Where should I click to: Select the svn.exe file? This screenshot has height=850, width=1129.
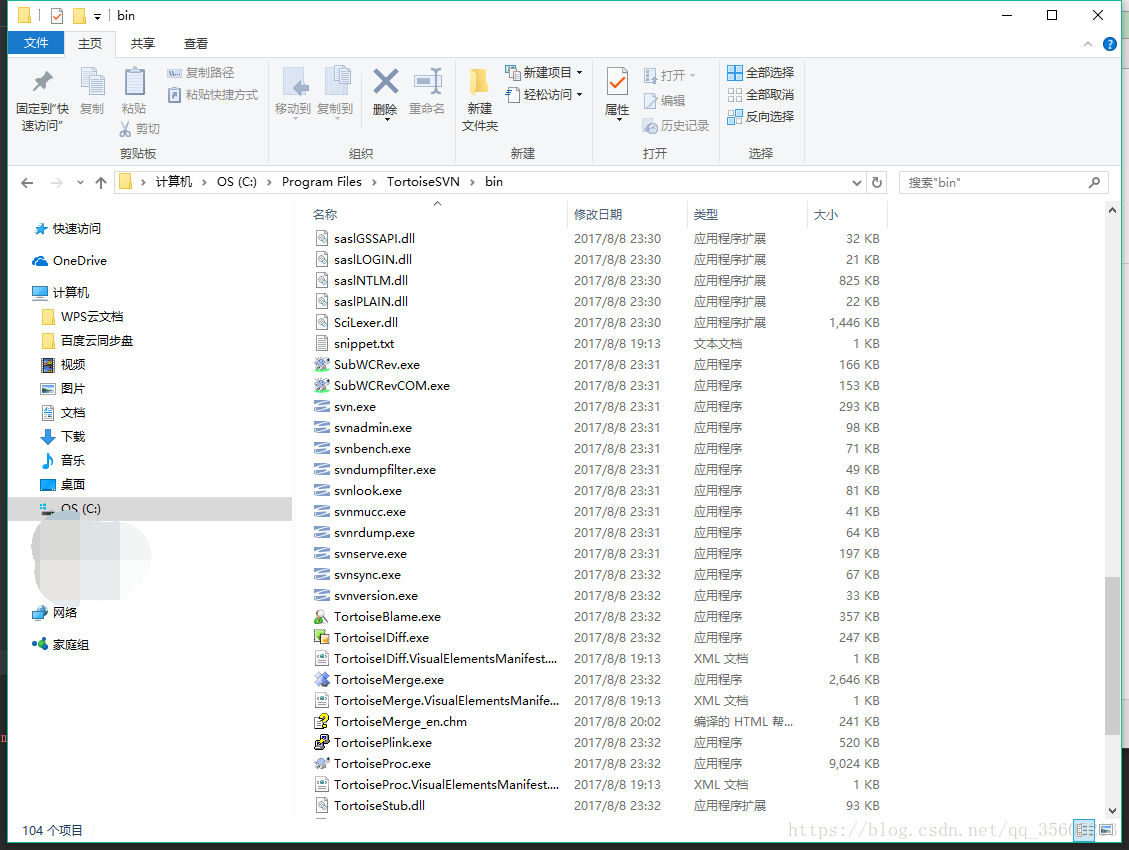click(354, 407)
